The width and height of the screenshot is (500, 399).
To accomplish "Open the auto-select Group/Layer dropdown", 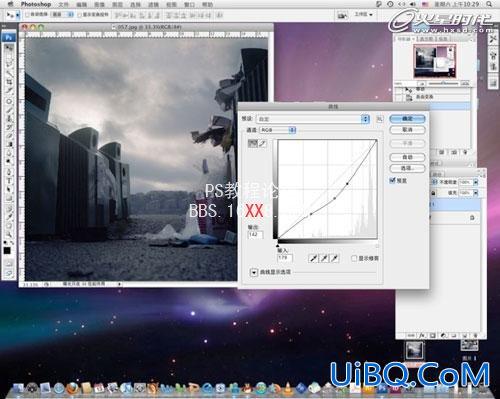I will (62, 15).
